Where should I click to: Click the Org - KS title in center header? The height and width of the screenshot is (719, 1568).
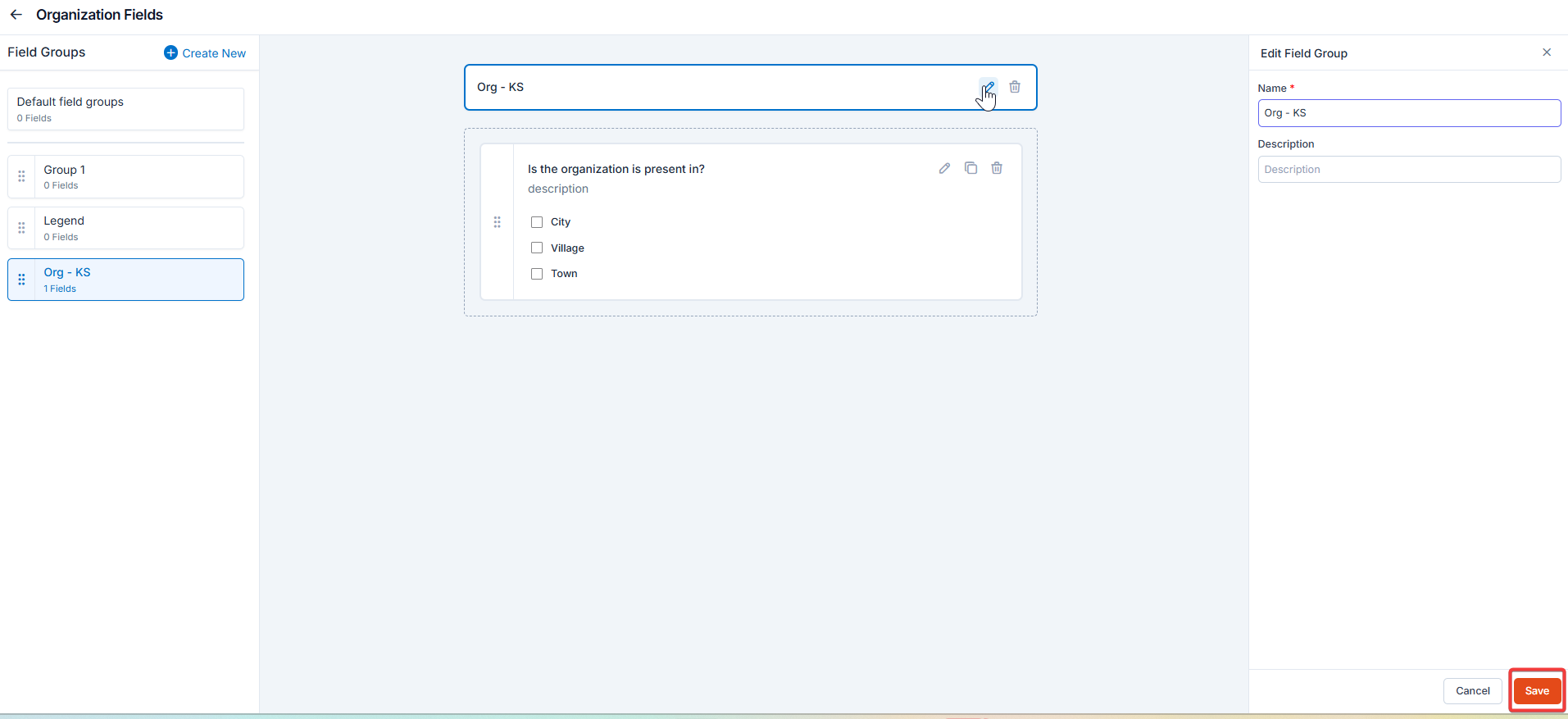pos(500,87)
